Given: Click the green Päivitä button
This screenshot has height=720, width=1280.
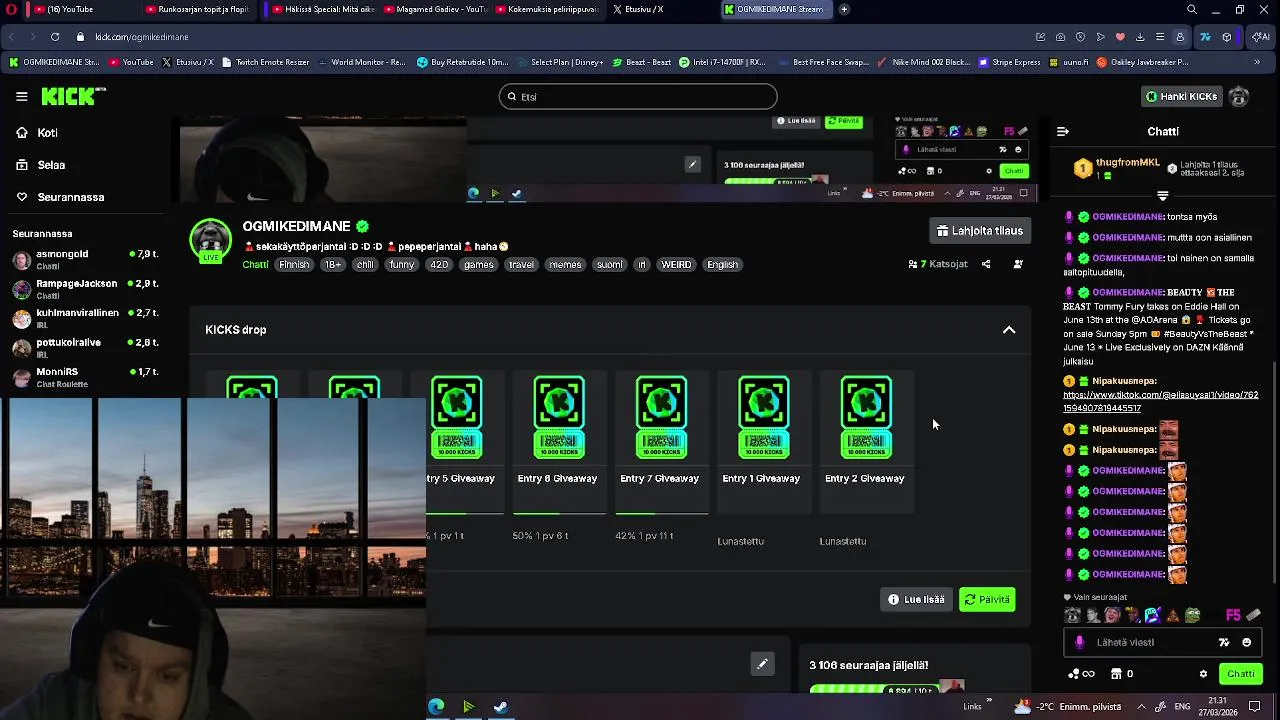Looking at the screenshot, I should (x=987, y=600).
